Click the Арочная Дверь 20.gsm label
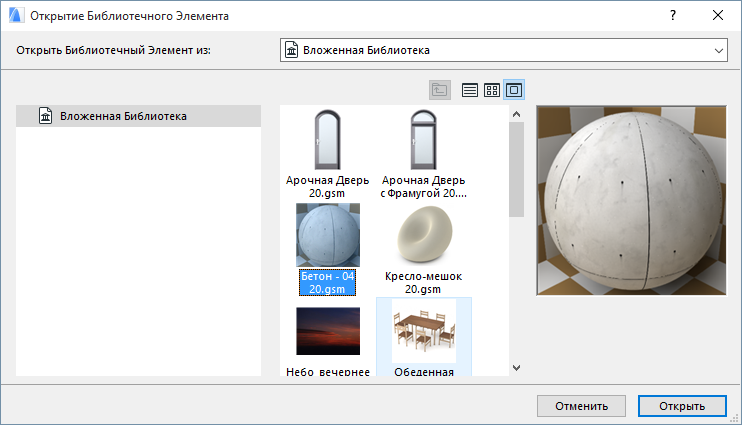 [x=327, y=186]
